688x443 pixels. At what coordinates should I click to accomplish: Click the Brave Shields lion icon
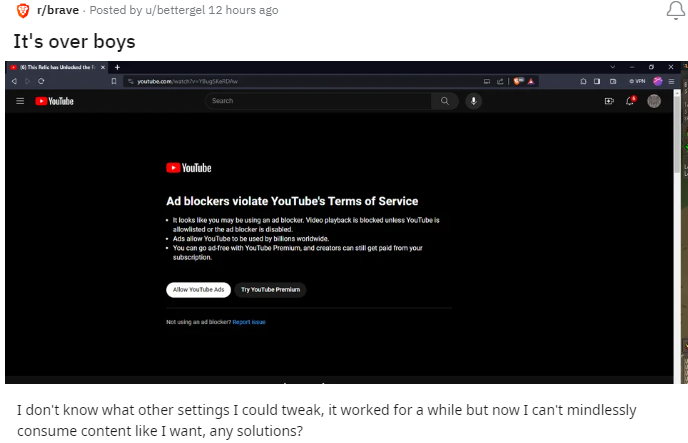[x=518, y=80]
